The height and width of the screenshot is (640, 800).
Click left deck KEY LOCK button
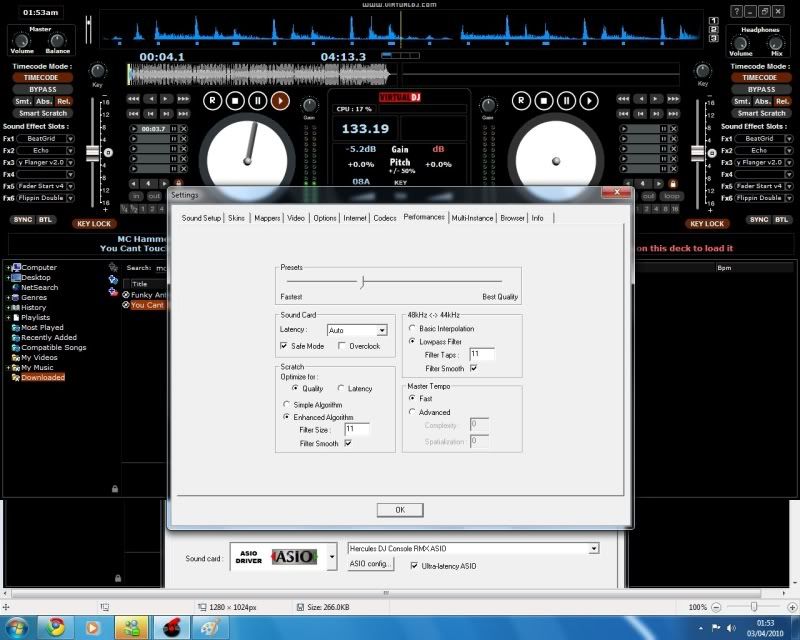pyautogui.click(x=94, y=224)
